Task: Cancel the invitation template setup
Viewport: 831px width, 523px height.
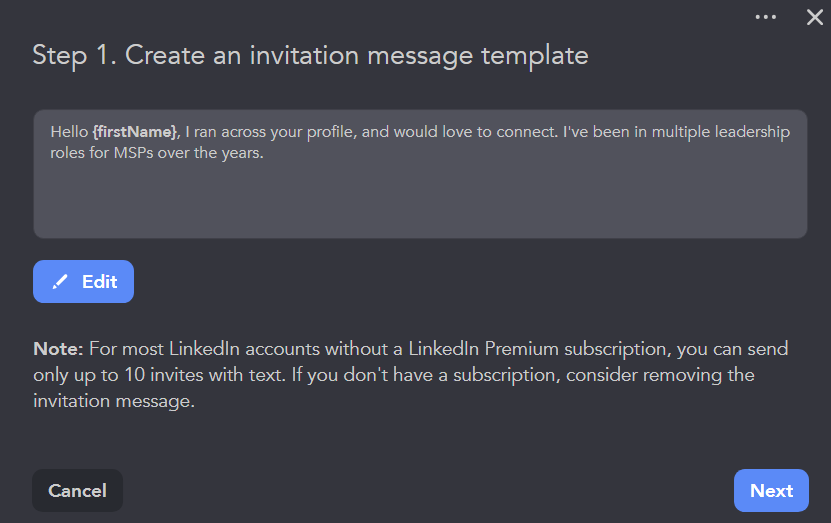Action: point(77,490)
